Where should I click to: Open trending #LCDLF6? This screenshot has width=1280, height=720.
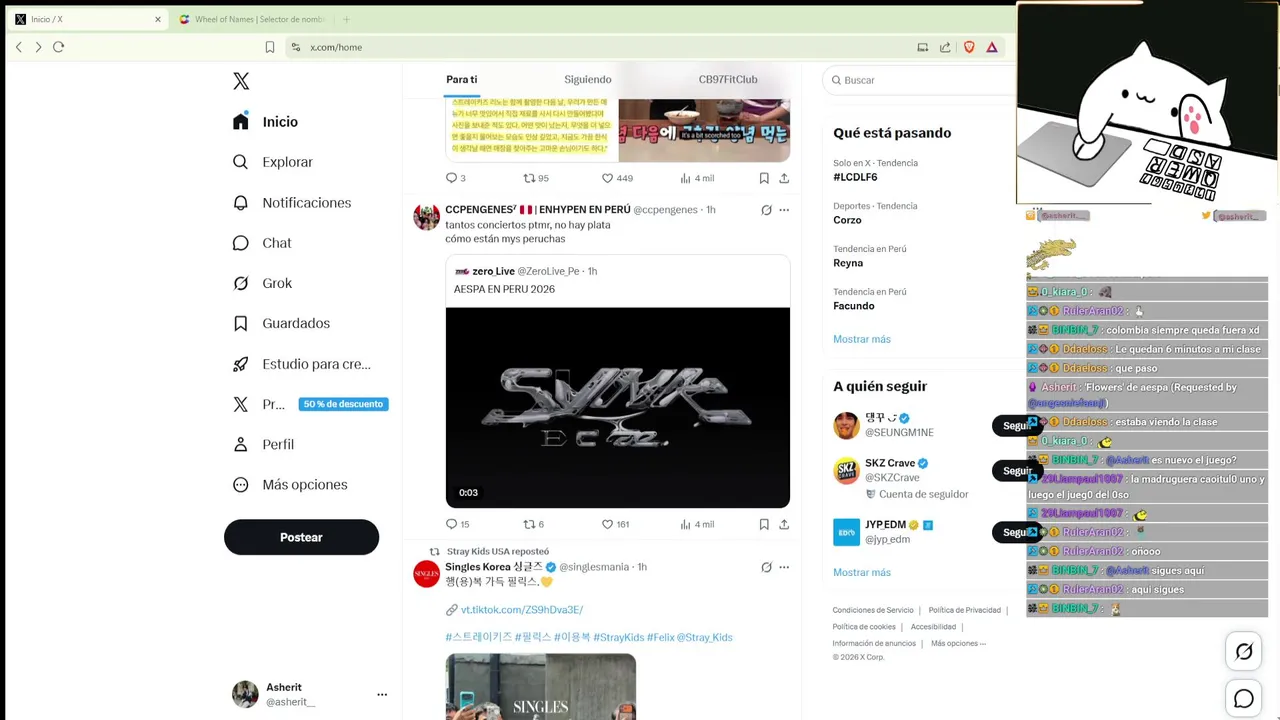click(x=855, y=177)
